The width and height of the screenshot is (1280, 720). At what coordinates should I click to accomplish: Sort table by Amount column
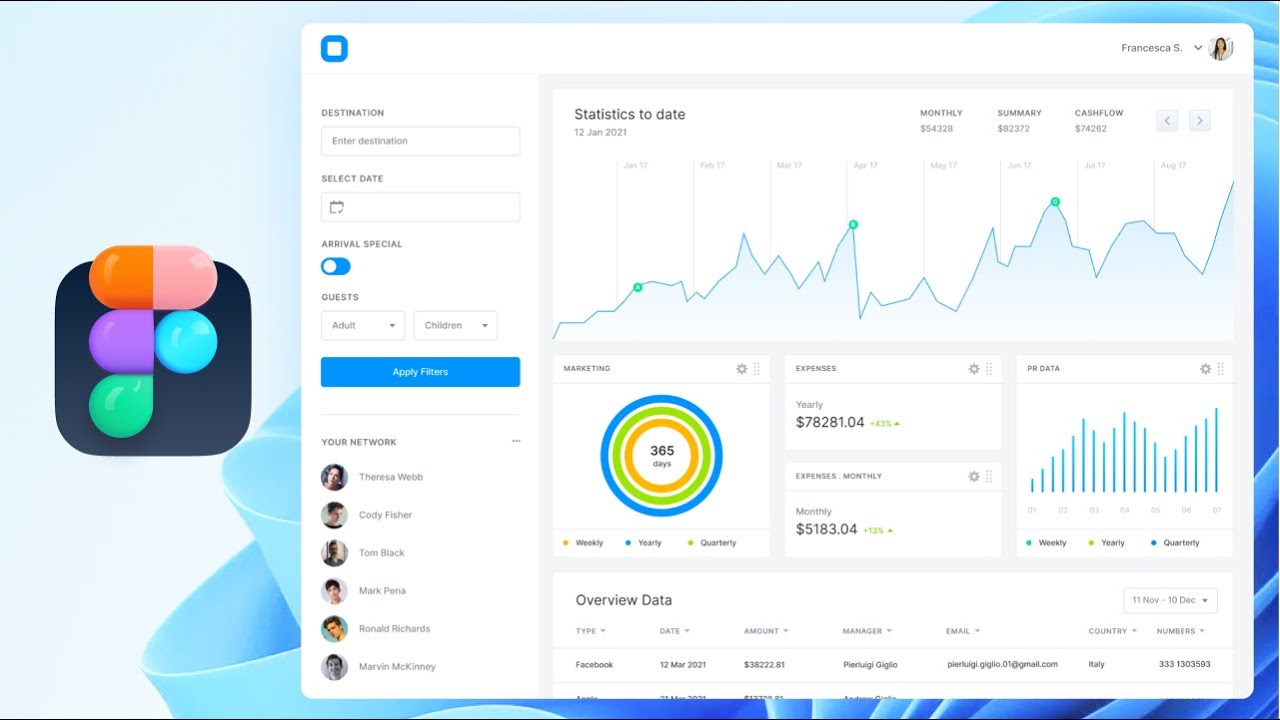coord(766,631)
